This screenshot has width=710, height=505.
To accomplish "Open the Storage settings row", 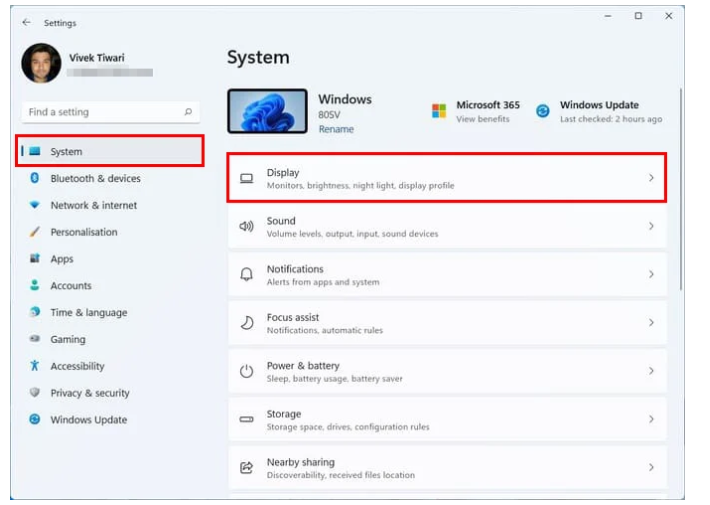I will click(447, 420).
